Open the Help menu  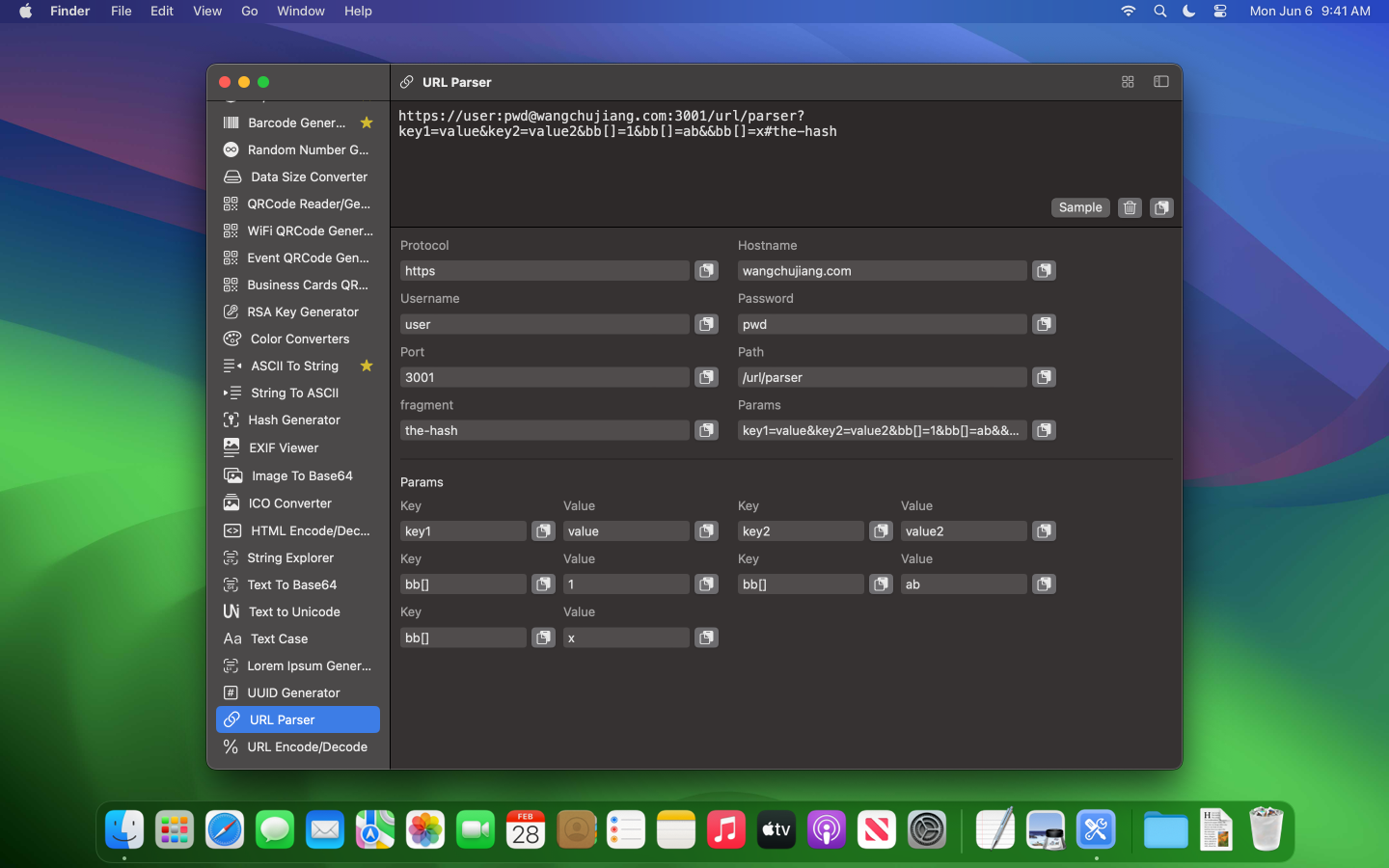click(x=358, y=11)
